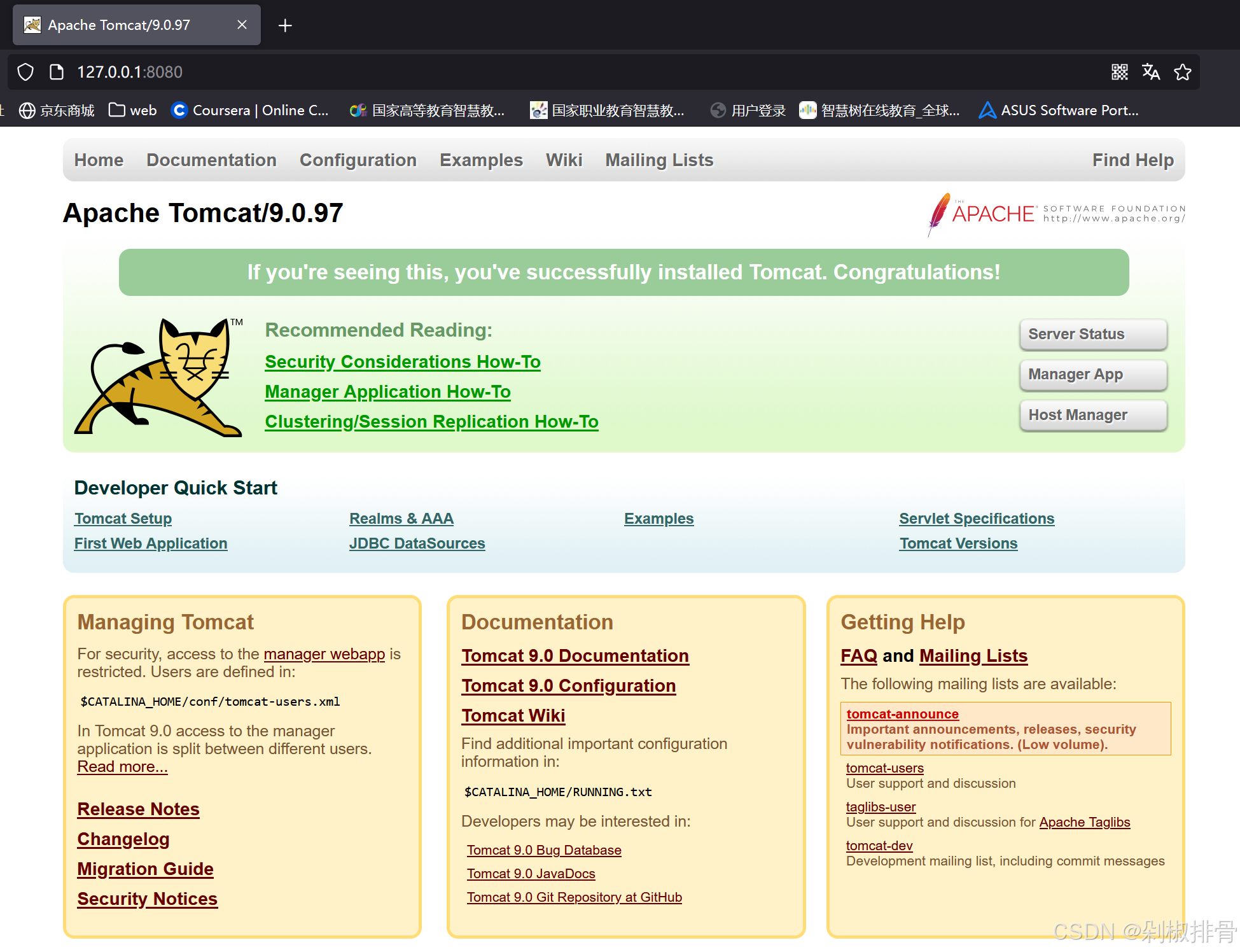The image size is (1240, 952).
Task: Click the shield tracking protection icon
Action: (x=25, y=72)
